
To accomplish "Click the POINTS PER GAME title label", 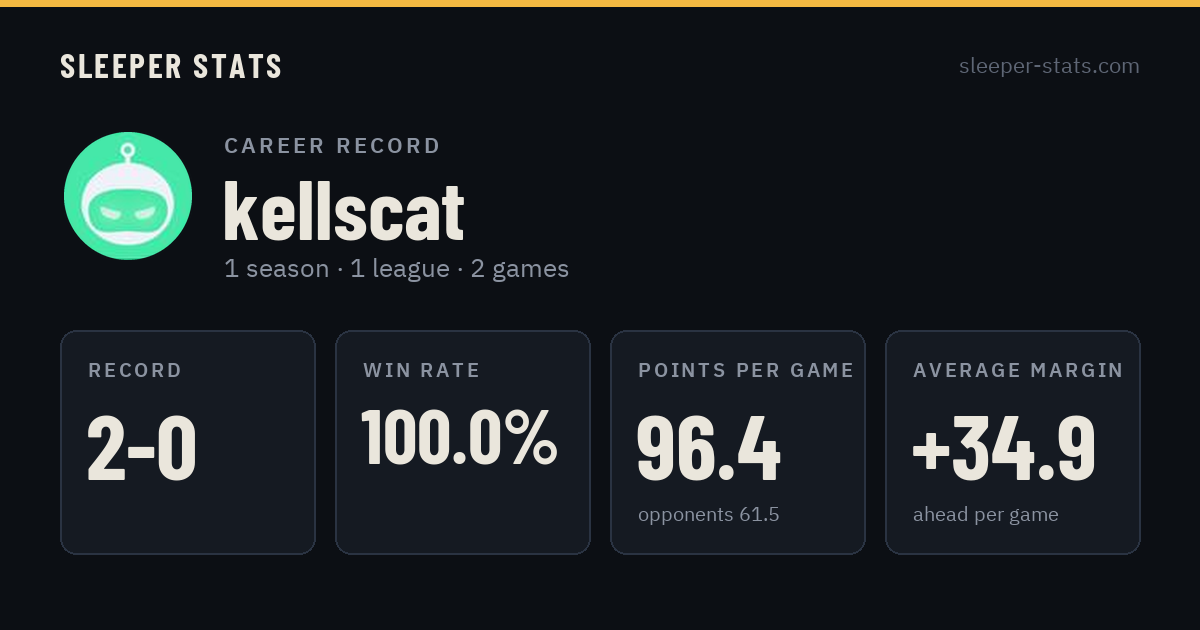I will coord(746,371).
